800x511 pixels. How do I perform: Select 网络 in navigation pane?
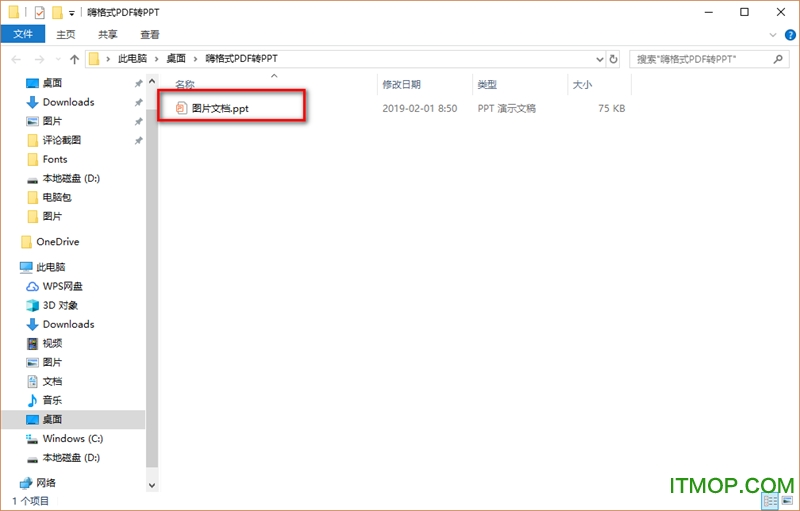pyautogui.click(x=45, y=482)
